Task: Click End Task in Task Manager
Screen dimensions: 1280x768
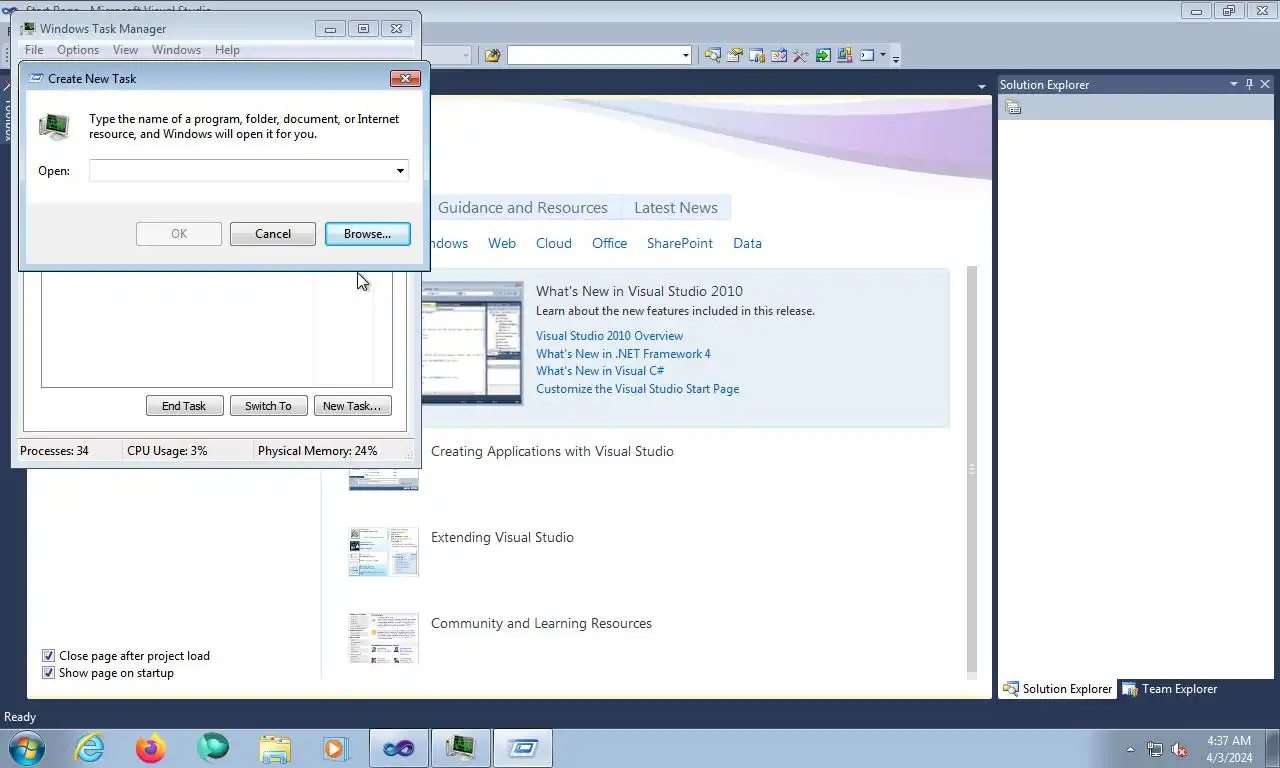Action: (x=184, y=406)
